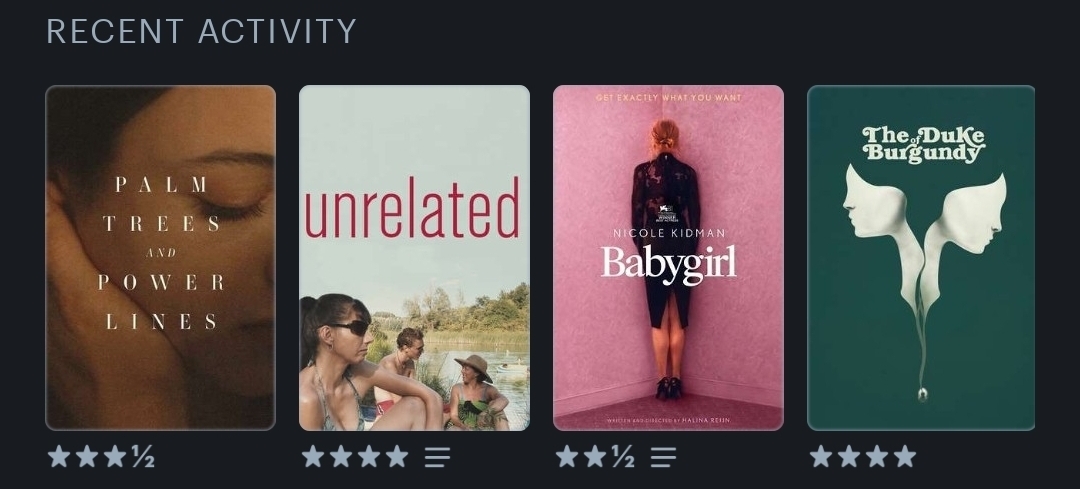The image size is (1080, 489).
Task: Click the half-star under Palm Trees and Power Lines
Action: pyautogui.click(x=143, y=456)
